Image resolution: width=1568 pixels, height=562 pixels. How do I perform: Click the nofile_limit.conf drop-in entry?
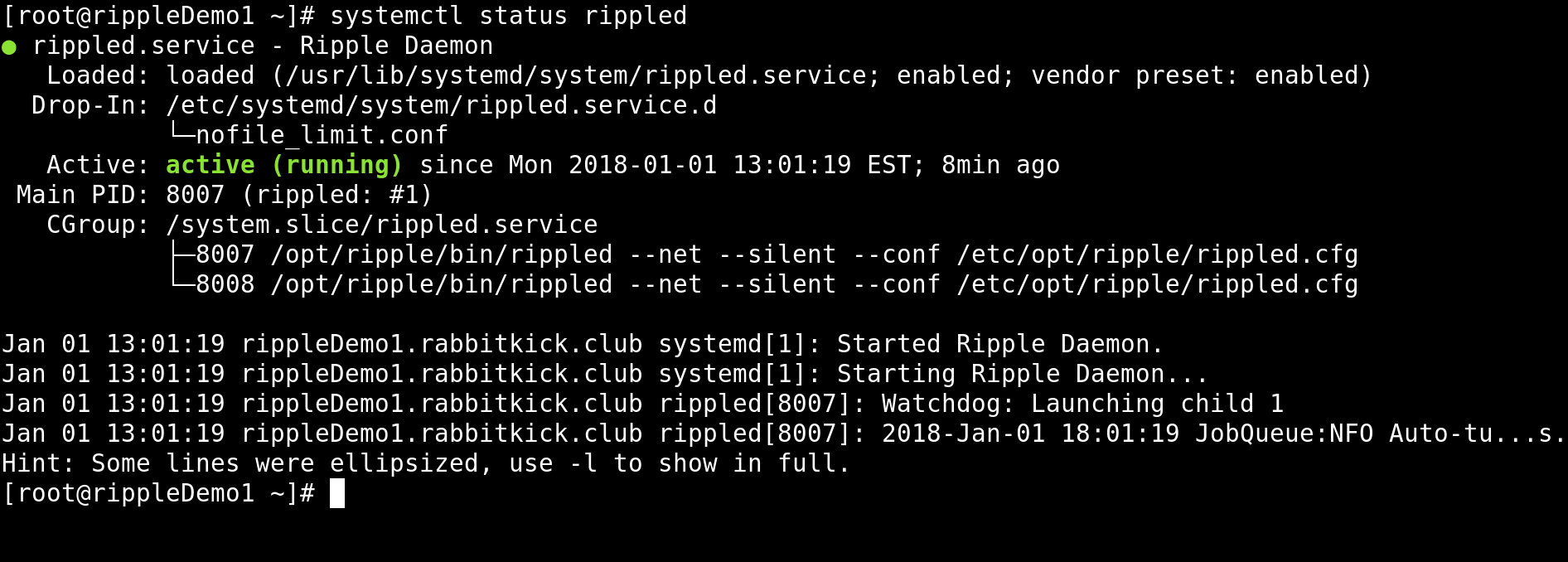click(x=322, y=135)
